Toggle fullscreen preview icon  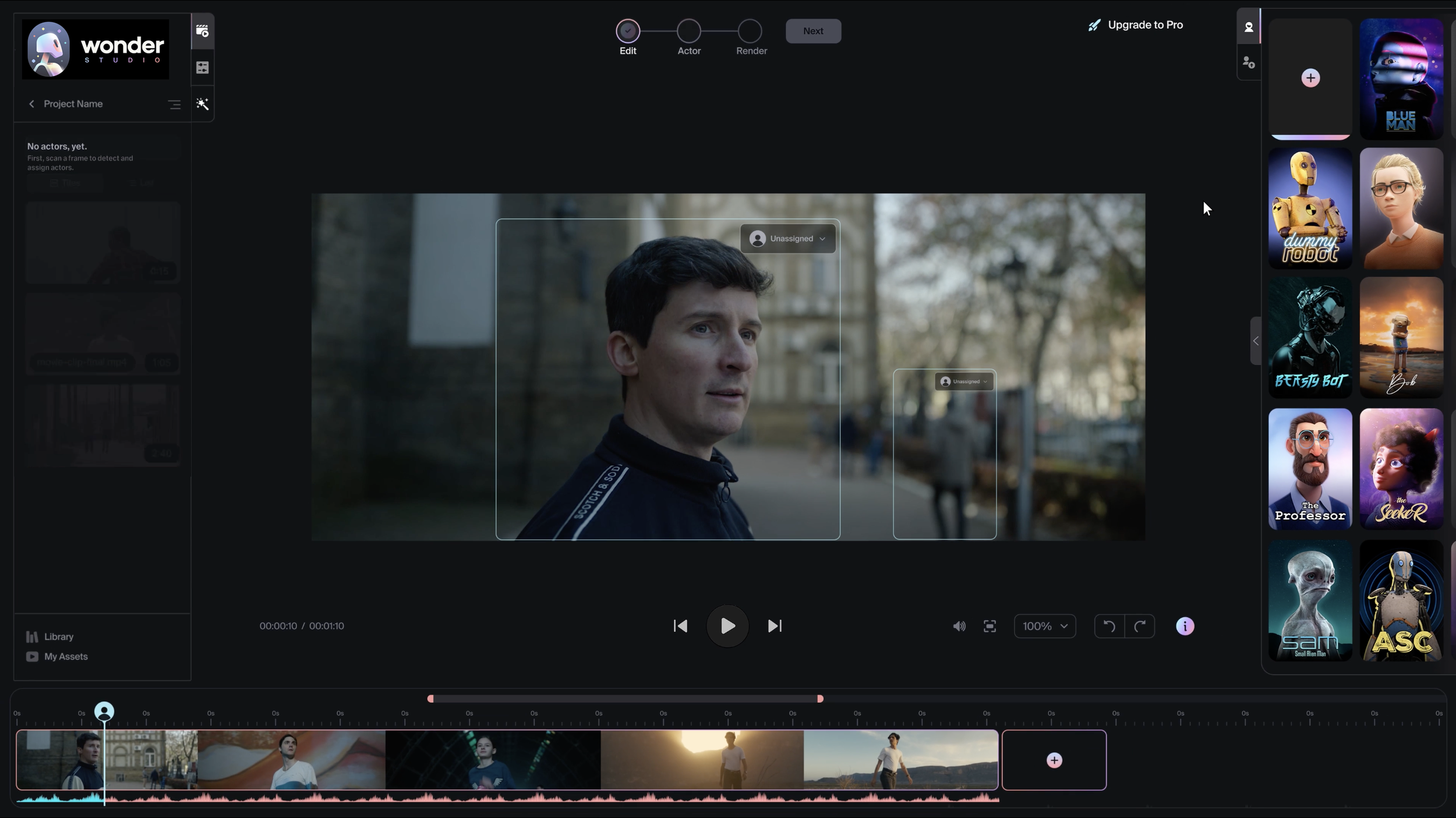click(989, 626)
